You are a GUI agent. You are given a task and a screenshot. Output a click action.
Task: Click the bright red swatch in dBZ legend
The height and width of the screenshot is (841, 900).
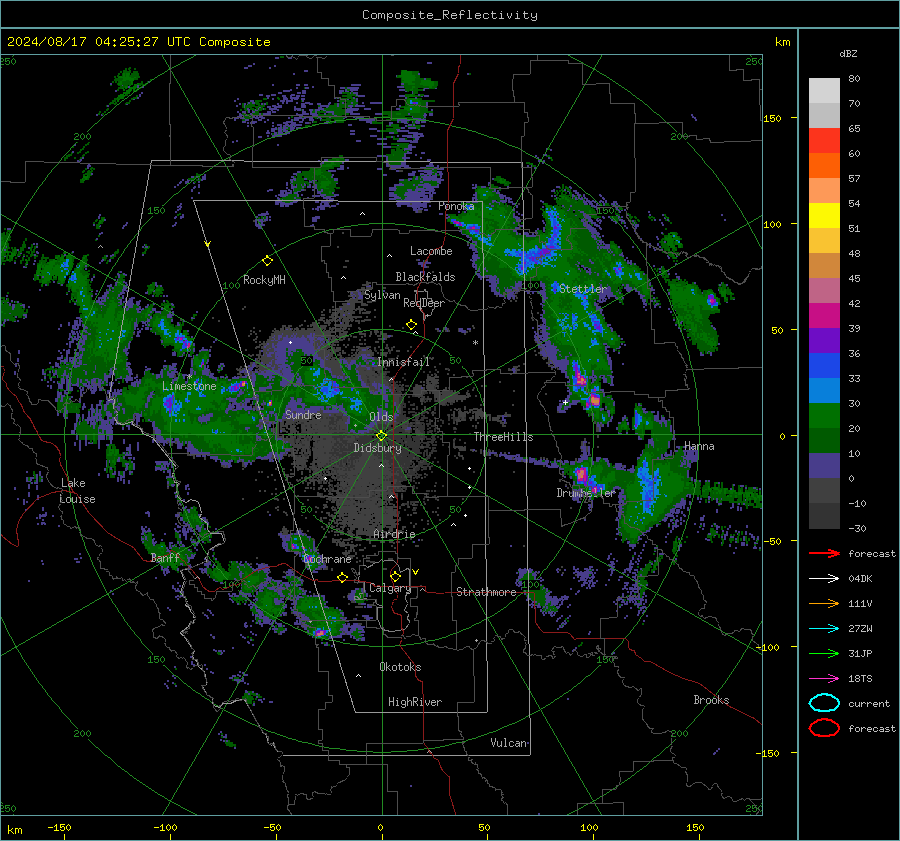tap(824, 140)
